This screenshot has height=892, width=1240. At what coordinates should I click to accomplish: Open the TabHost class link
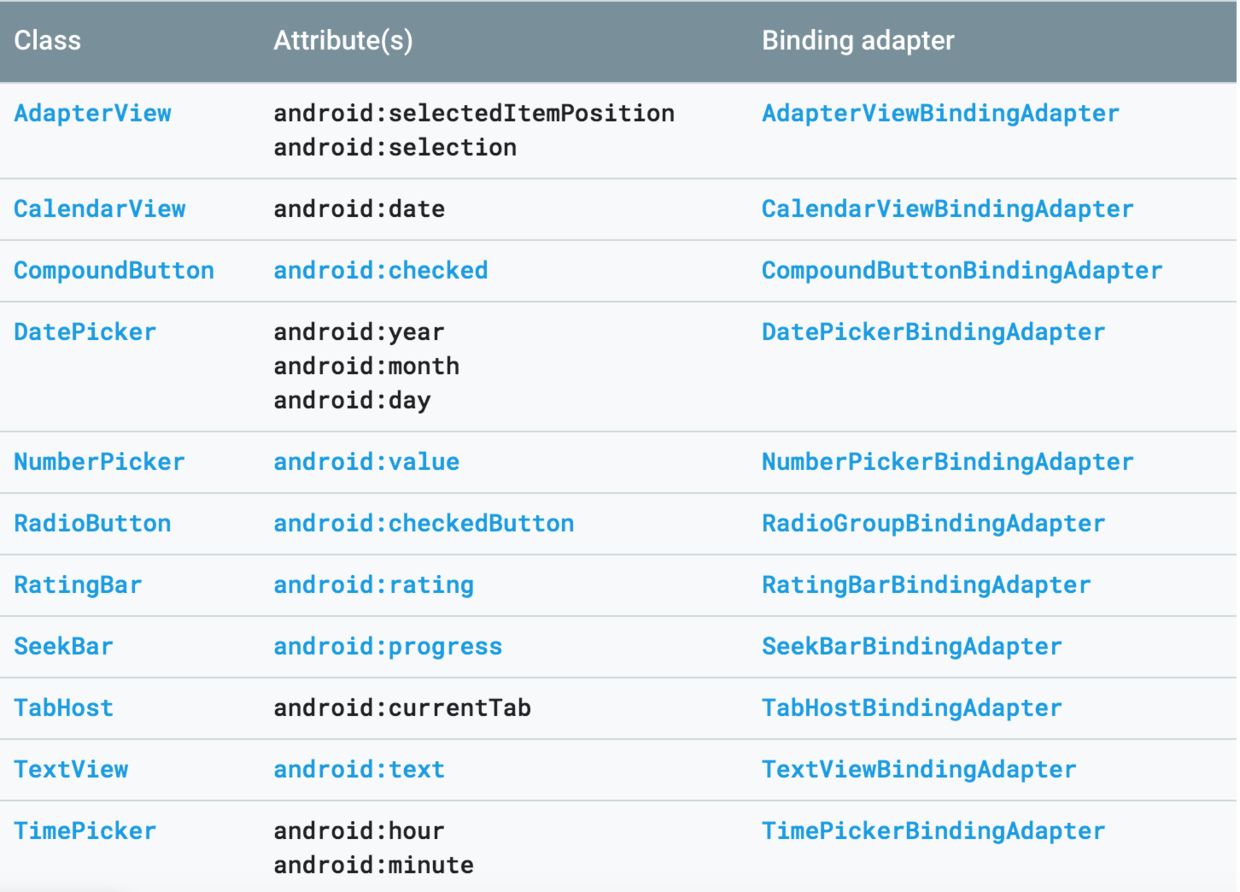tap(64, 708)
